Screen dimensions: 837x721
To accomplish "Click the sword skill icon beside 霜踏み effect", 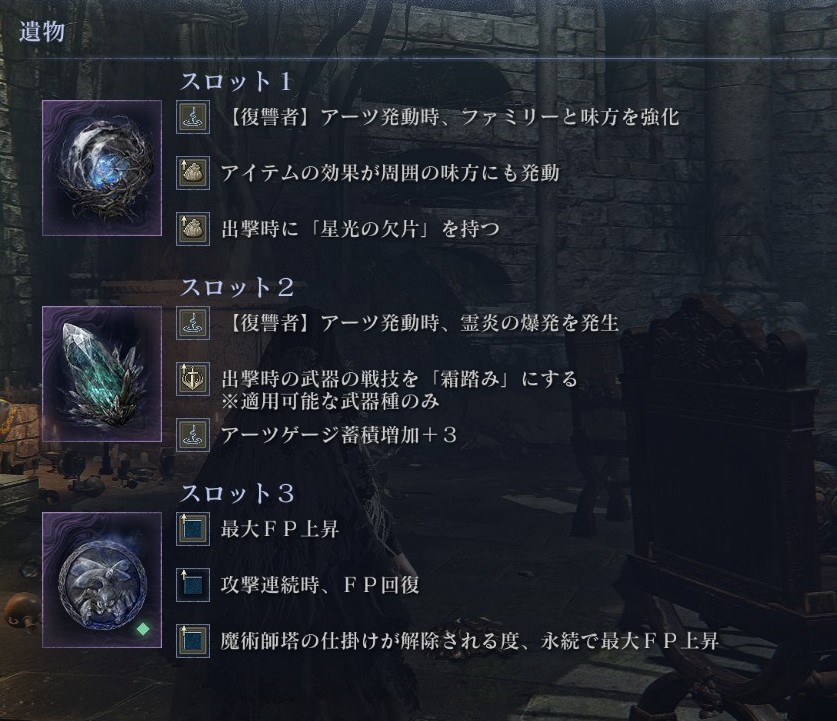I will click(x=193, y=379).
